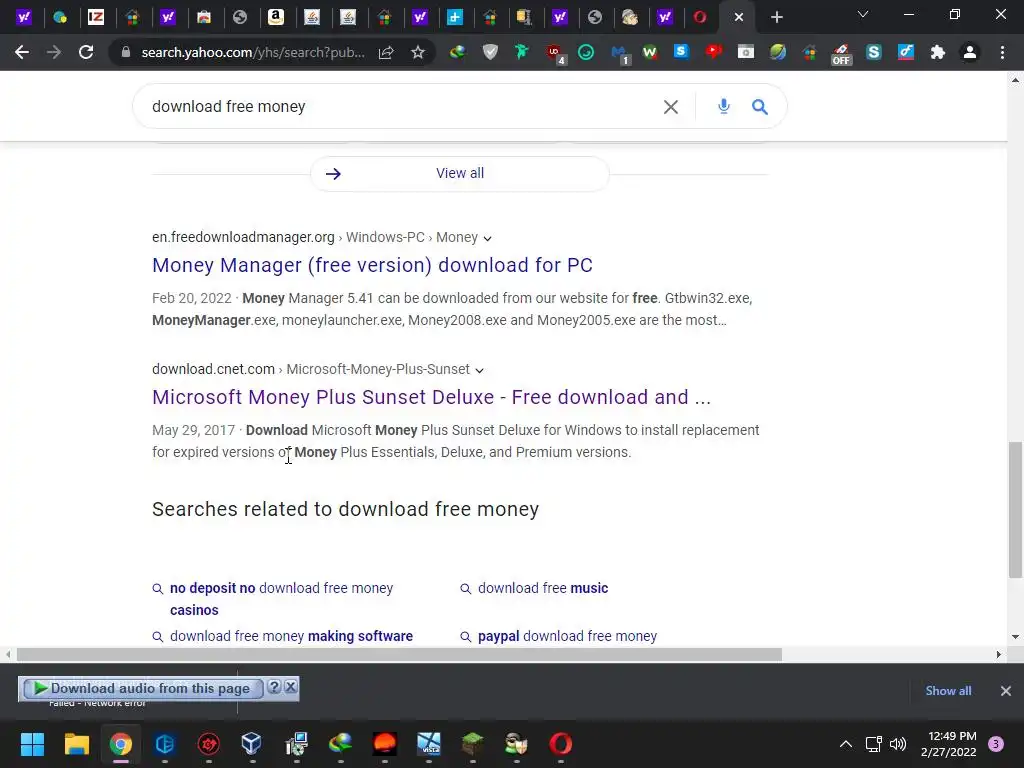The image size is (1024, 768).
Task: Open the Chrome profile menu
Action: tap(970, 52)
